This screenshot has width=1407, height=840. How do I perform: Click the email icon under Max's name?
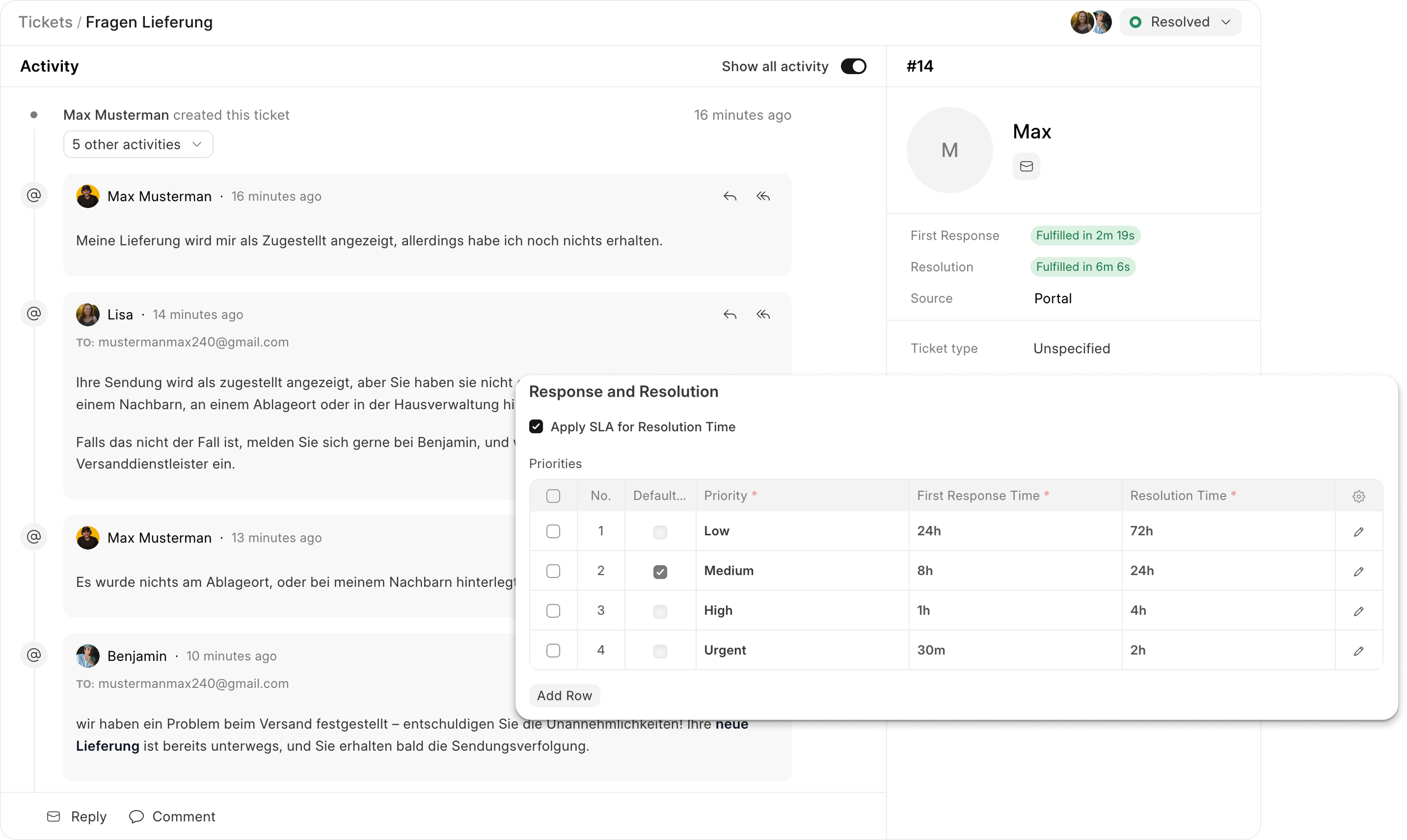tap(1026, 166)
